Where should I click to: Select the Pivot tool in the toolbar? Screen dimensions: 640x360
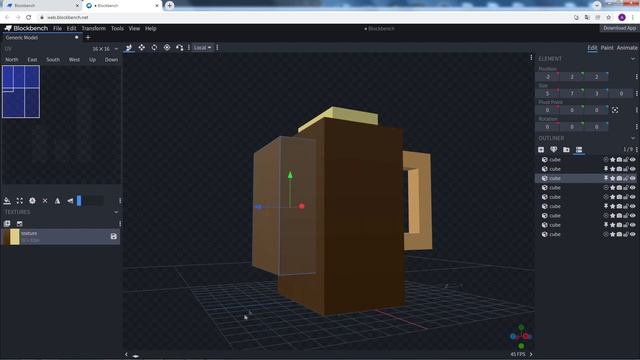tap(167, 48)
